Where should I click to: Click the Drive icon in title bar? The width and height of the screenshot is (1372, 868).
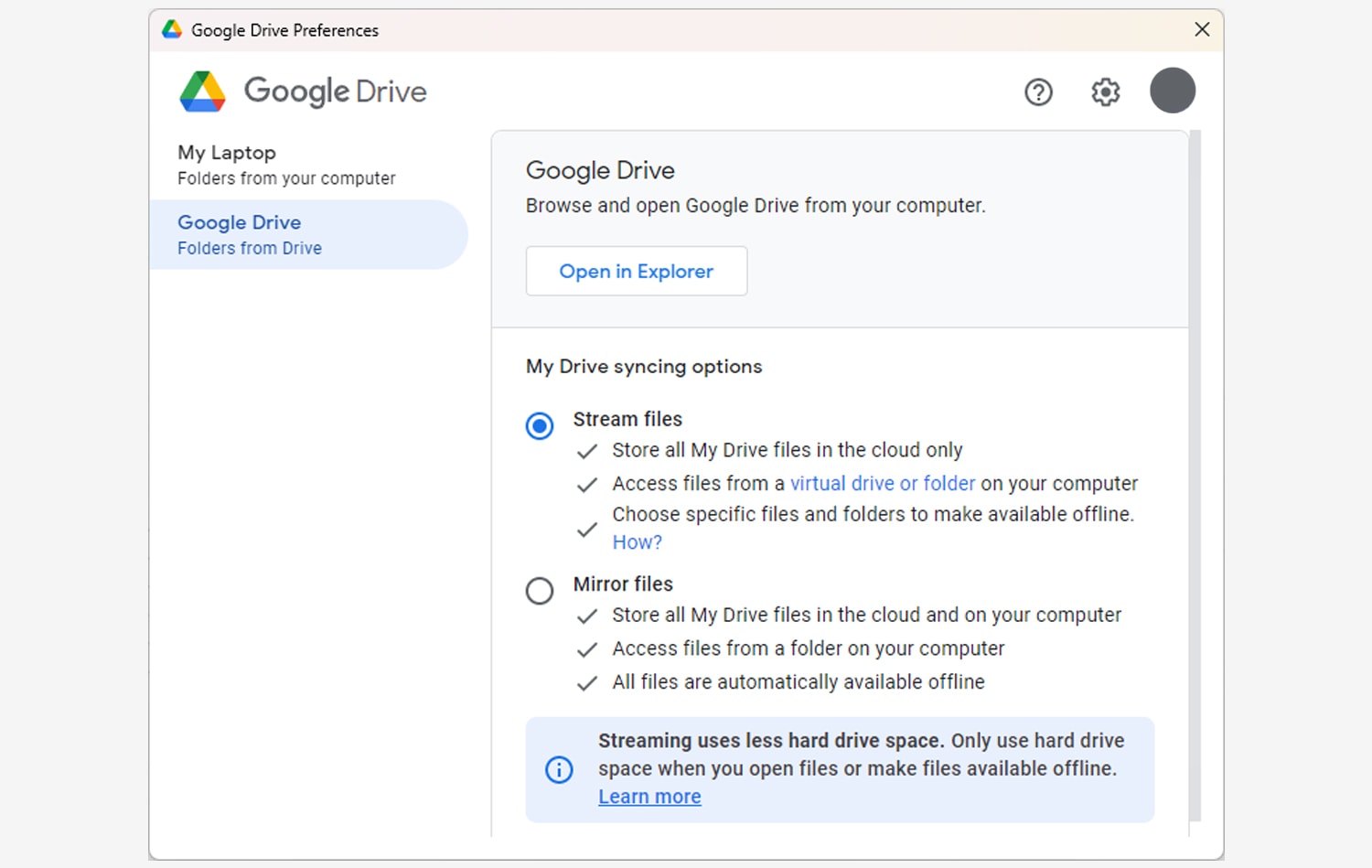(170, 28)
